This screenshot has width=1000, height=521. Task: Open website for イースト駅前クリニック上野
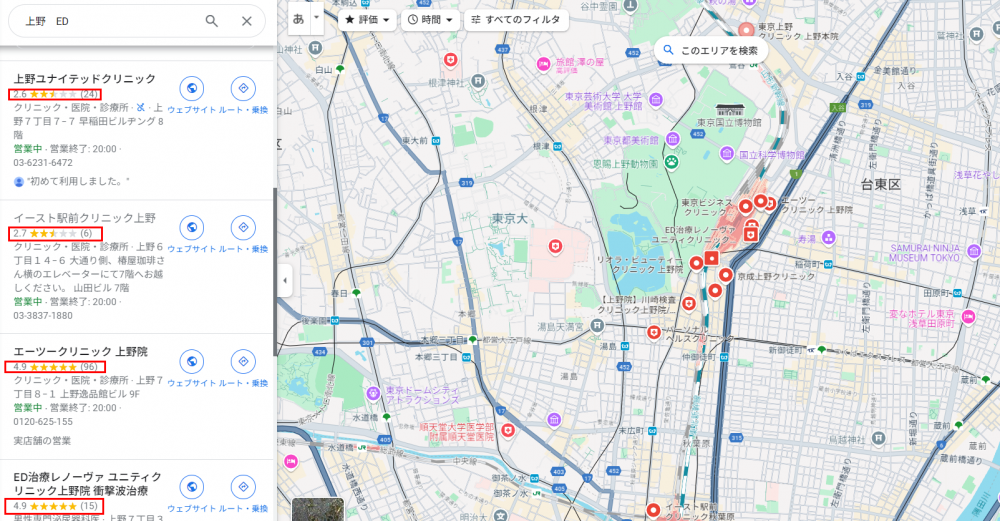coord(191,228)
